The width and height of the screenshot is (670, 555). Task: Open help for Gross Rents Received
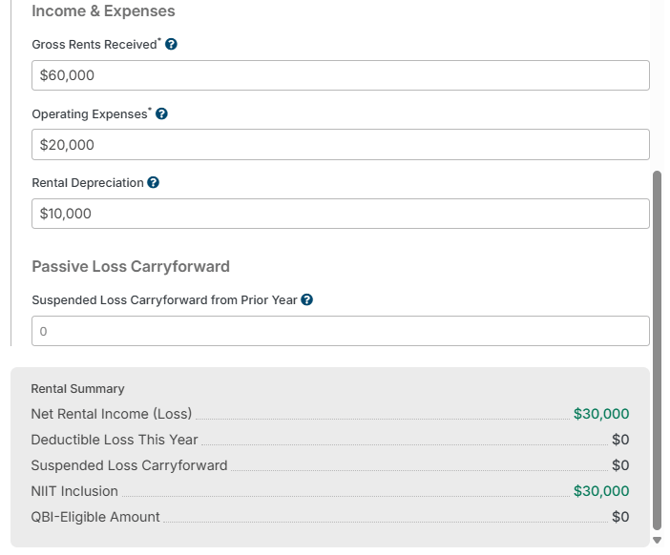[171, 44]
